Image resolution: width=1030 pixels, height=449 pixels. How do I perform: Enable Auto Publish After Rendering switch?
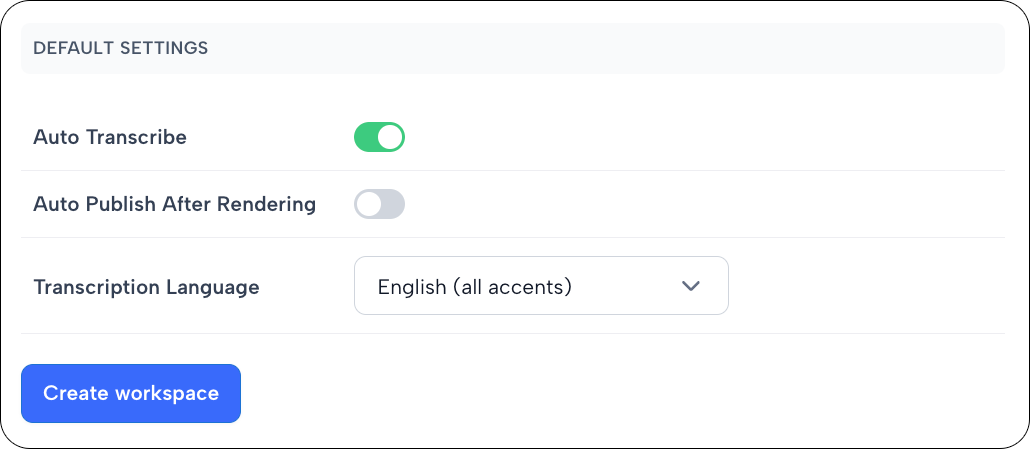coord(379,204)
